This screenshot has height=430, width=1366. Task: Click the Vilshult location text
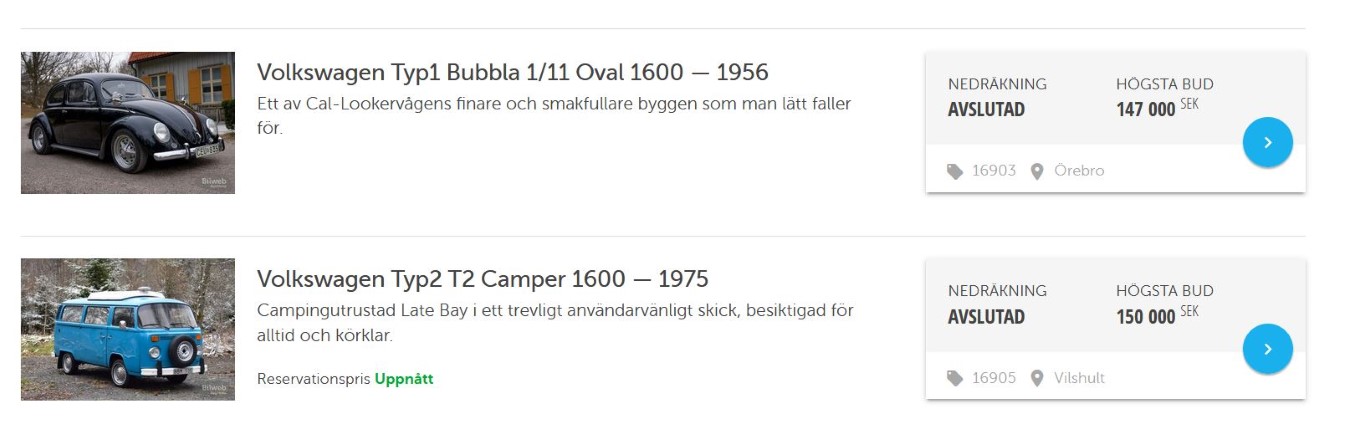click(x=1079, y=378)
